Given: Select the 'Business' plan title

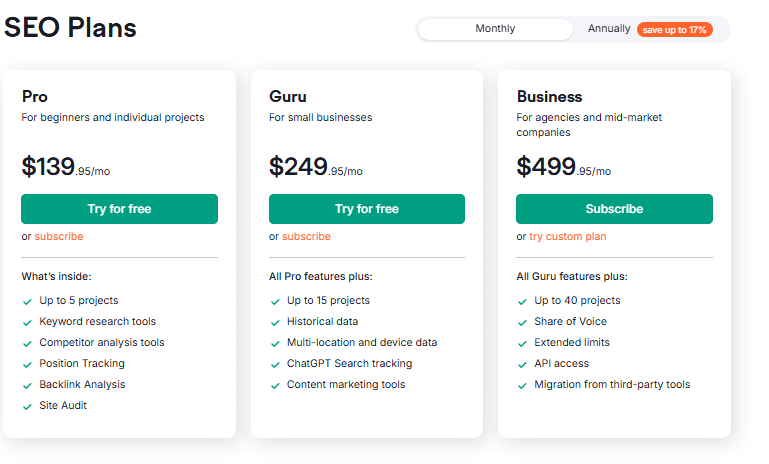Looking at the screenshot, I should click(x=549, y=97).
